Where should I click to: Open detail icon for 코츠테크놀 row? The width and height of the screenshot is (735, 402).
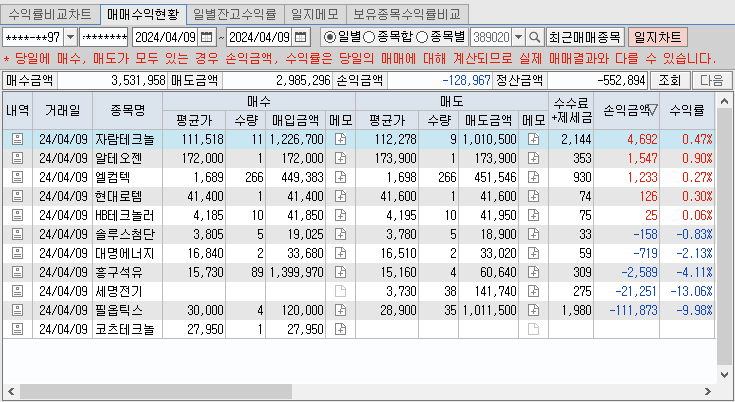[17, 329]
